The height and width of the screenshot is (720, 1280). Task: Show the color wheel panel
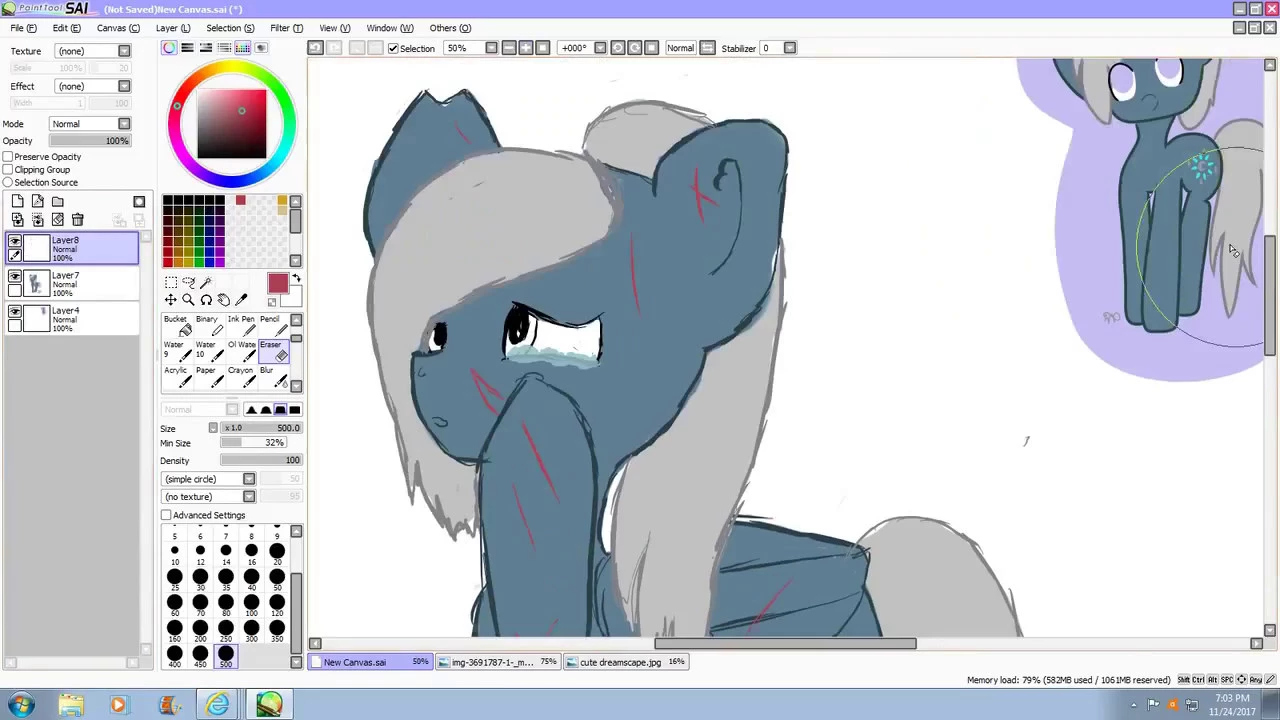tap(169, 48)
